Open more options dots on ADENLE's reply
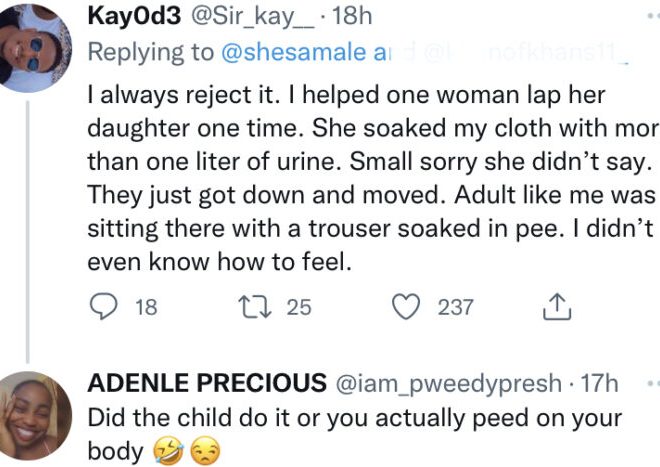Viewport: 660px width, 467px height. click(652, 383)
